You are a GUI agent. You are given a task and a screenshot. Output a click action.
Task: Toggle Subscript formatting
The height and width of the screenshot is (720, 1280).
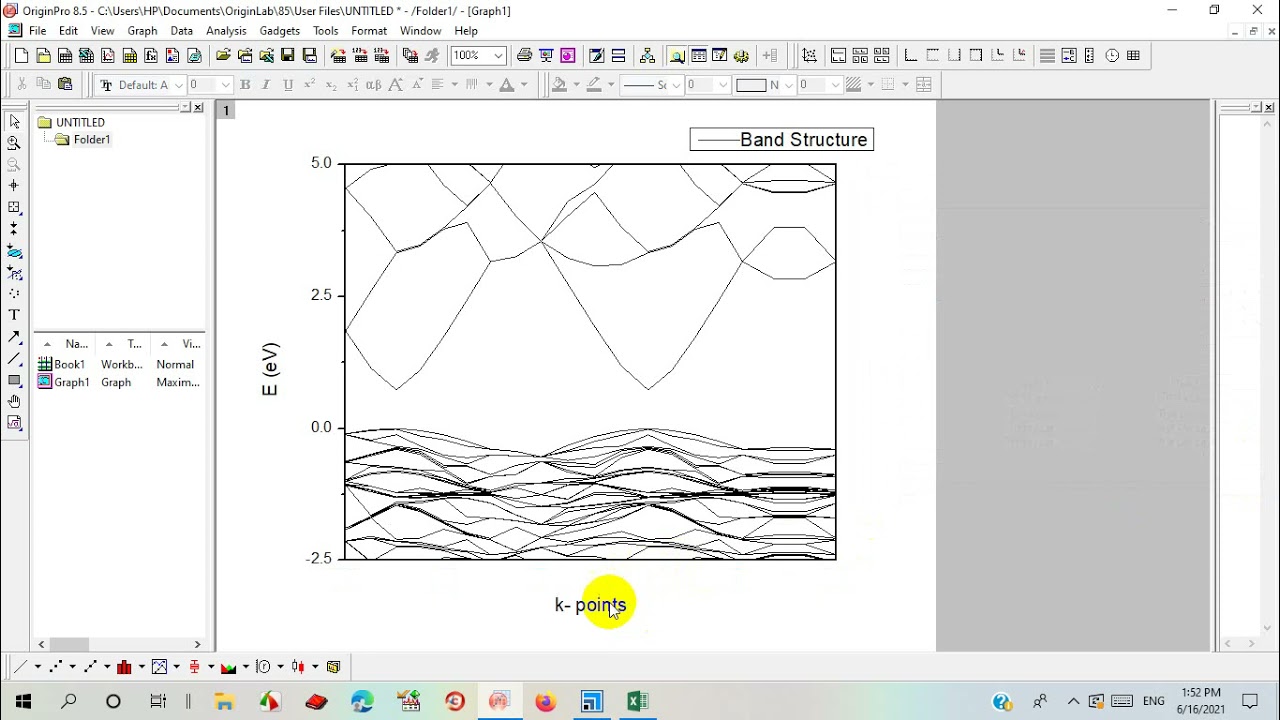pyautogui.click(x=331, y=85)
